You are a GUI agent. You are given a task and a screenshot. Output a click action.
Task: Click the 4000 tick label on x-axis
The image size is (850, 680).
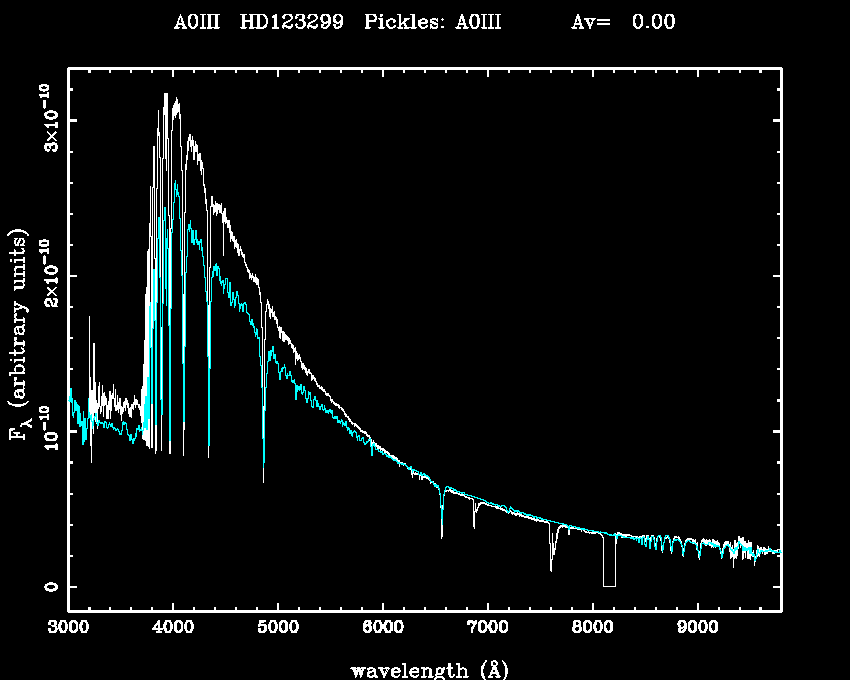[x=173, y=628]
